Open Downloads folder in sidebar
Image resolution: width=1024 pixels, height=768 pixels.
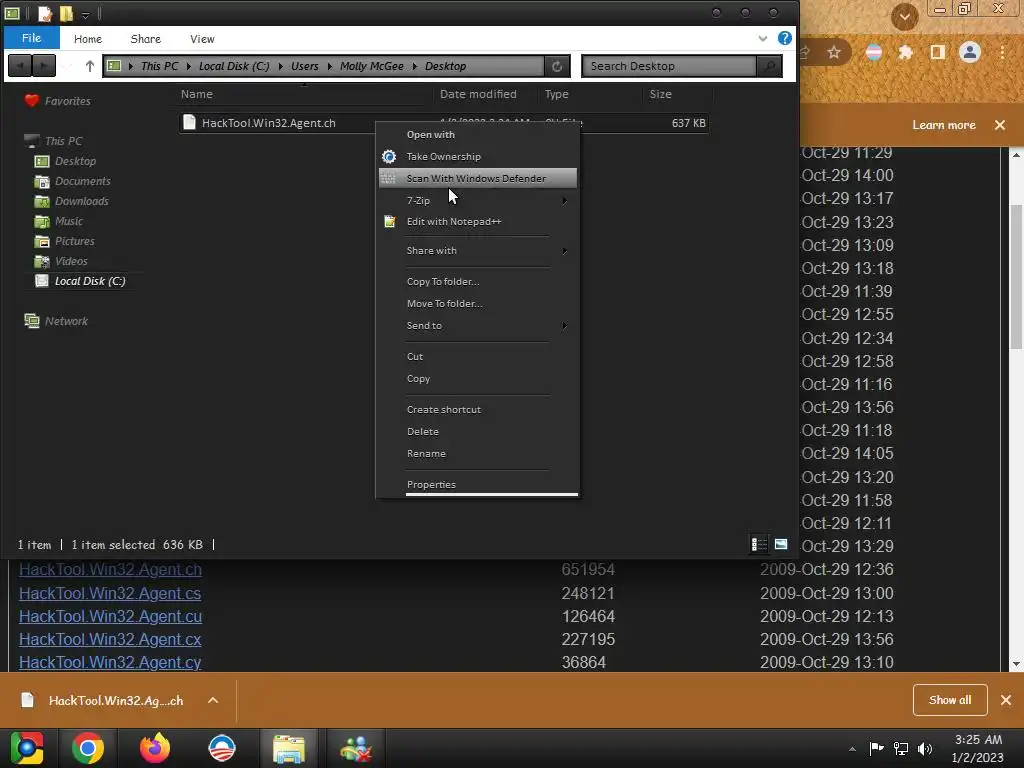(82, 201)
